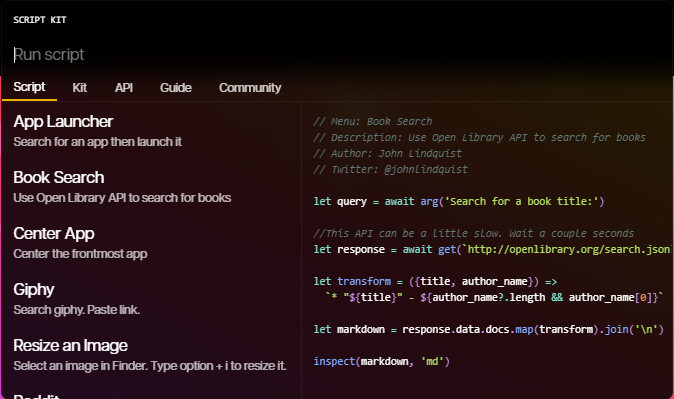The height and width of the screenshot is (399, 674).
Task: Choose the Book Search script
Action: click(x=151, y=187)
